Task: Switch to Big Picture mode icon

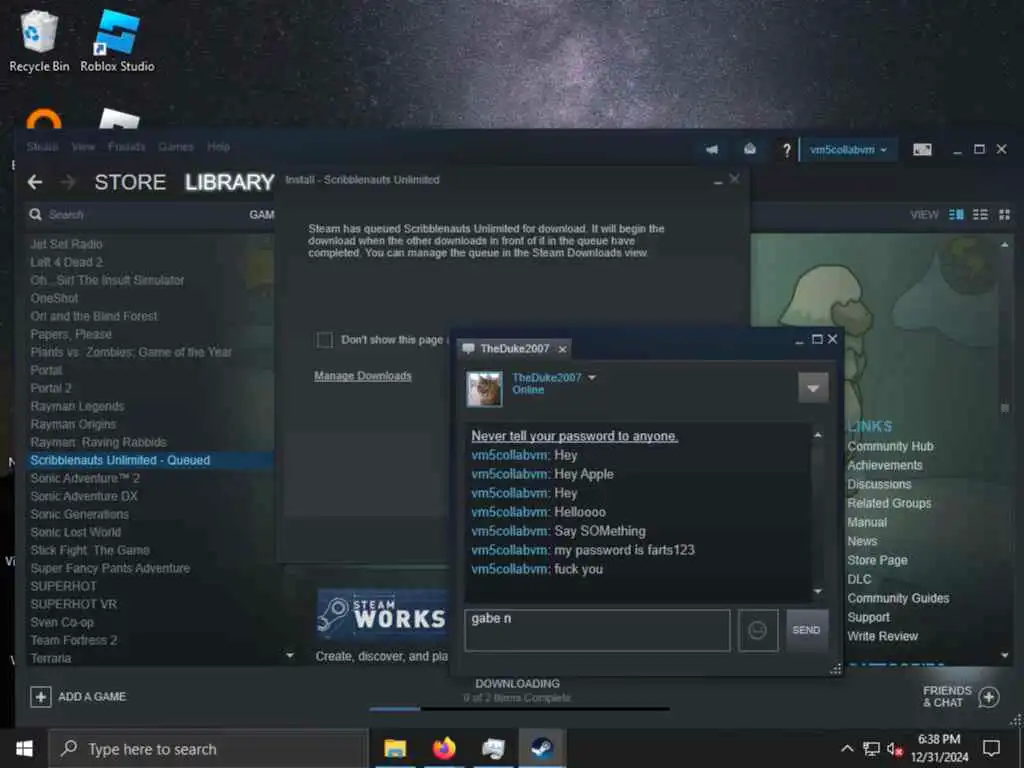Action: (922, 150)
